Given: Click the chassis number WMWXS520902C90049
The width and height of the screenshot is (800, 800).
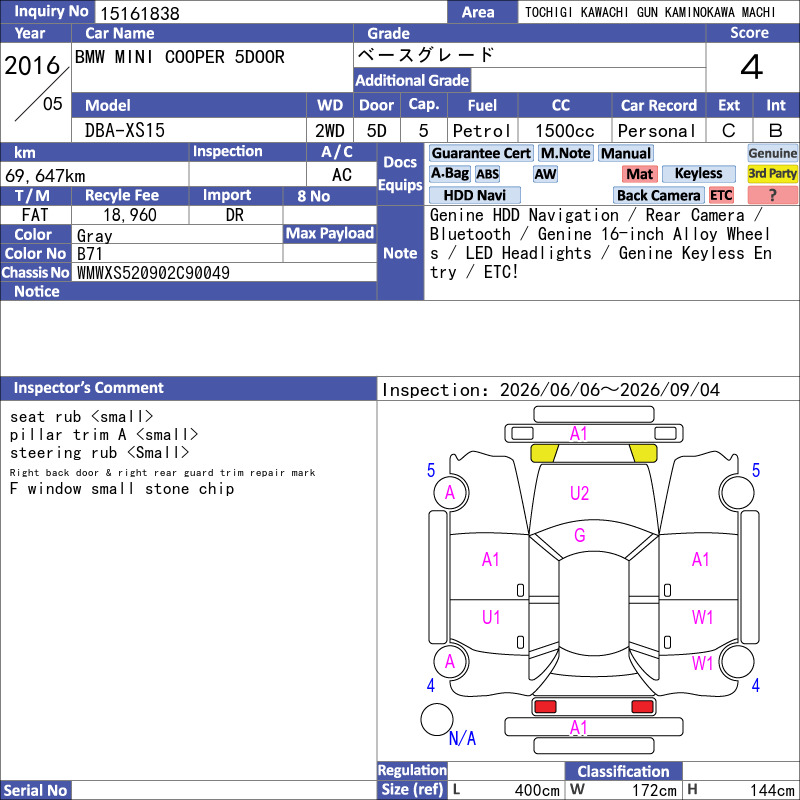Looking at the screenshot, I should click(153, 273).
